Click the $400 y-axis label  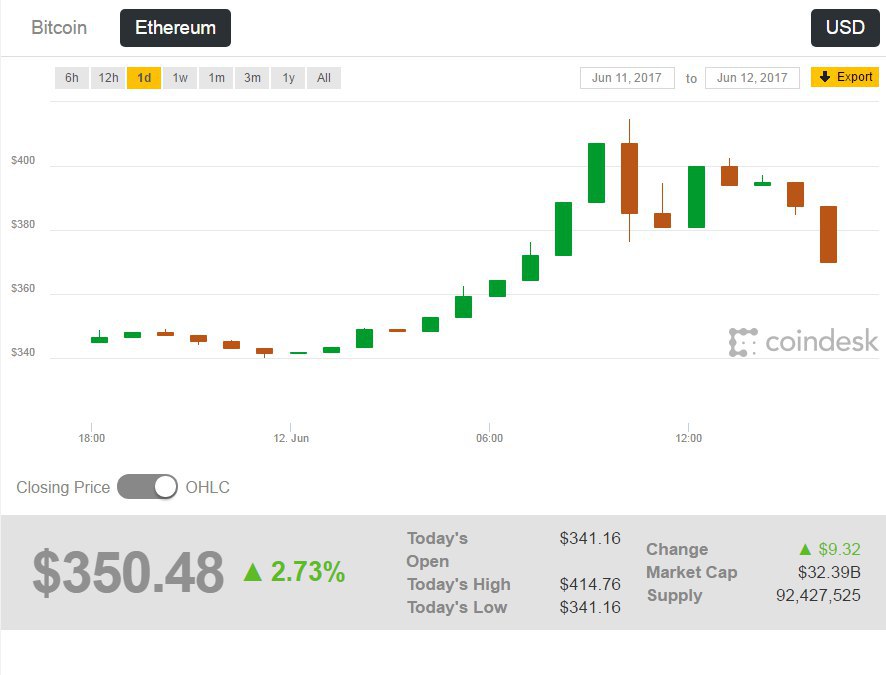pyautogui.click(x=23, y=160)
